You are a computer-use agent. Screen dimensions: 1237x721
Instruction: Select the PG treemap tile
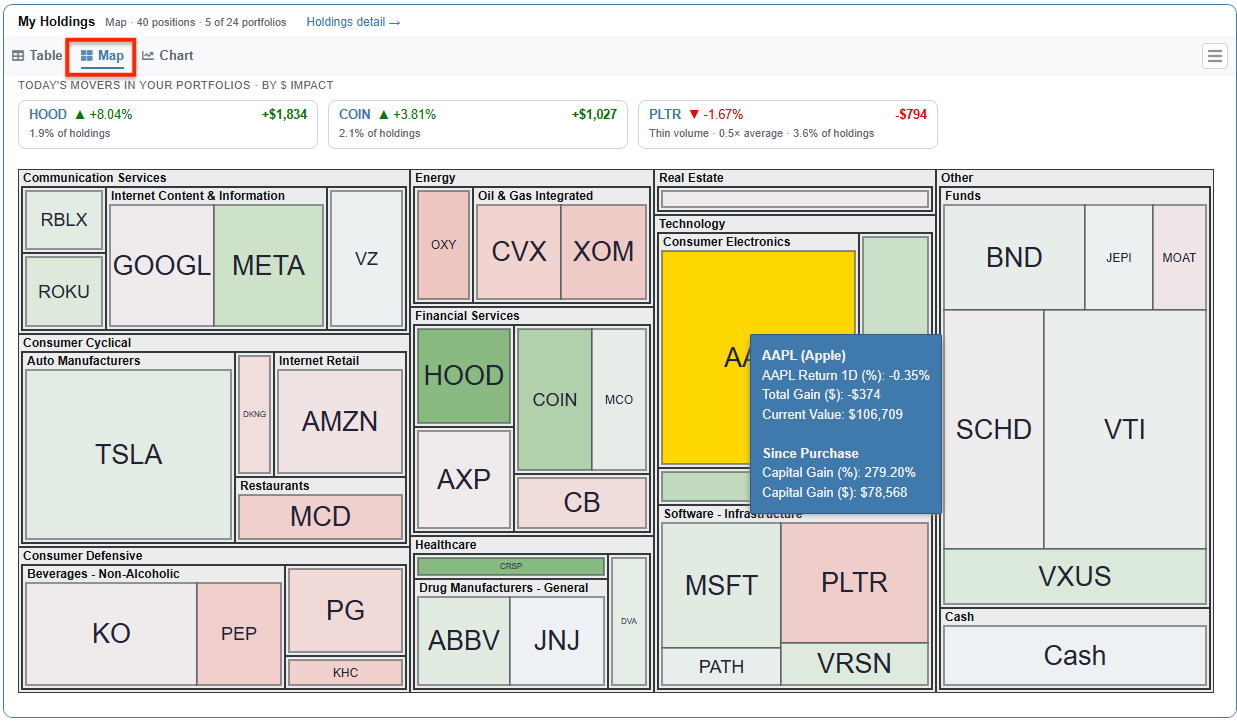[x=345, y=610]
